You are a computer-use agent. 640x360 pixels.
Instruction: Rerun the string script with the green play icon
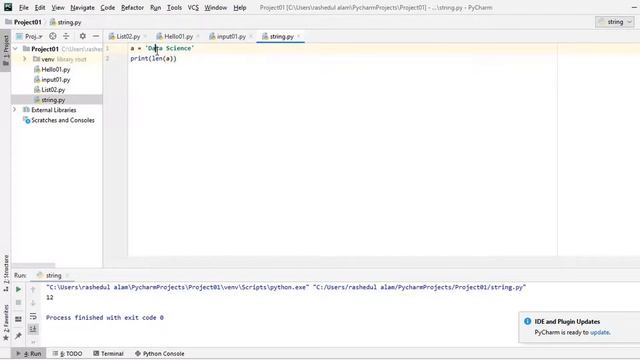pyautogui.click(x=18, y=289)
